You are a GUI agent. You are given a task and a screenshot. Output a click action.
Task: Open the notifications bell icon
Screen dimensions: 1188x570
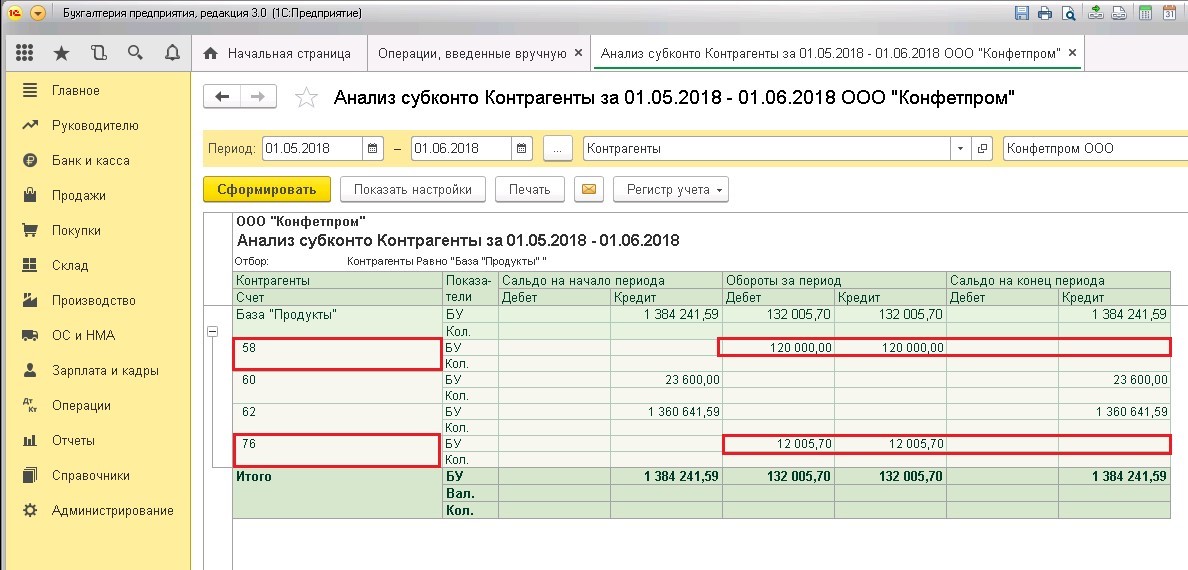pos(173,53)
